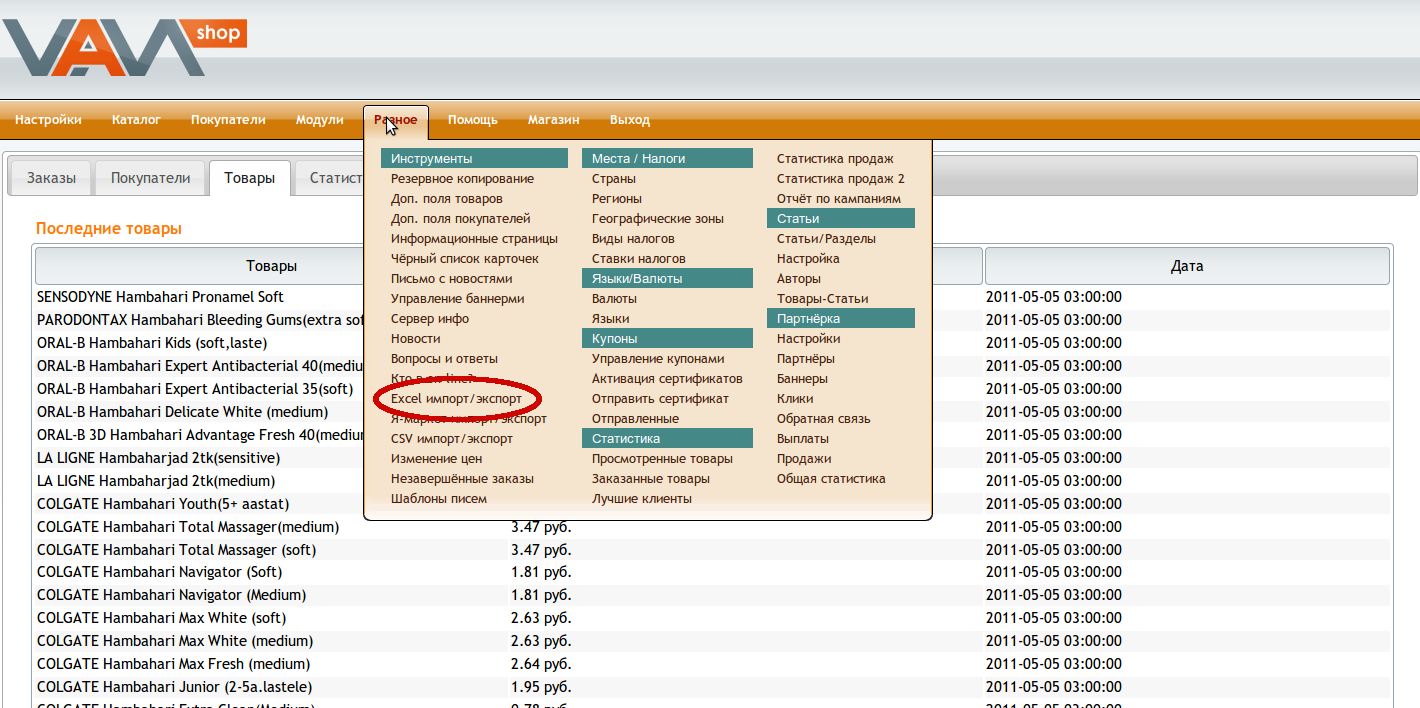Image resolution: width=1420 pixels, height=708 pixels.
Task: Open Валюты
Action: point(614,299)
